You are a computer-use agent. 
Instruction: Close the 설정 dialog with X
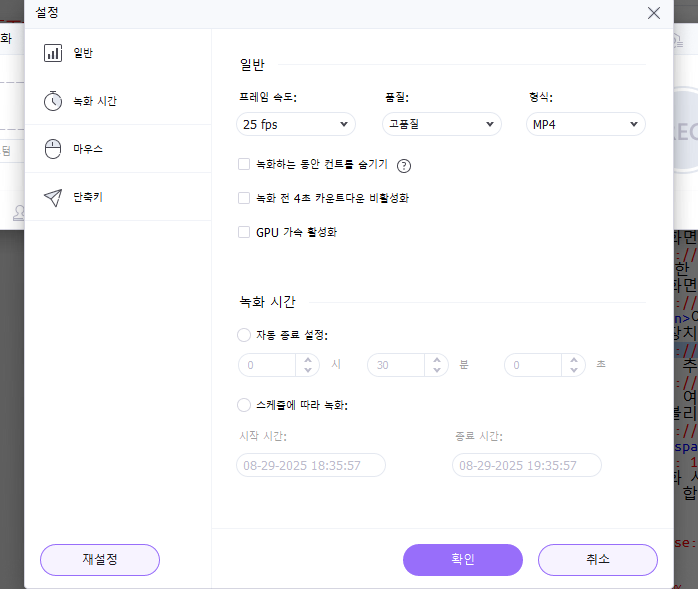click(653, 13)
